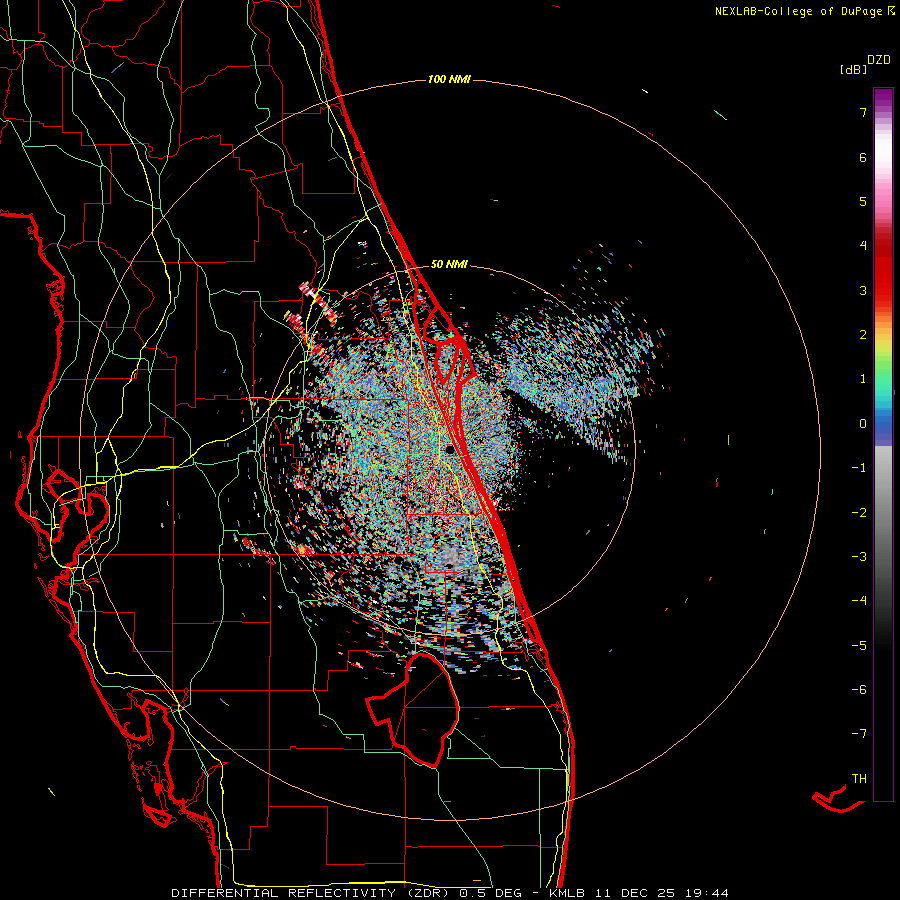Click the 7 dB value on the color scale
The height and width of the screenshot is (900, 900).
click(x=863, y=112)
